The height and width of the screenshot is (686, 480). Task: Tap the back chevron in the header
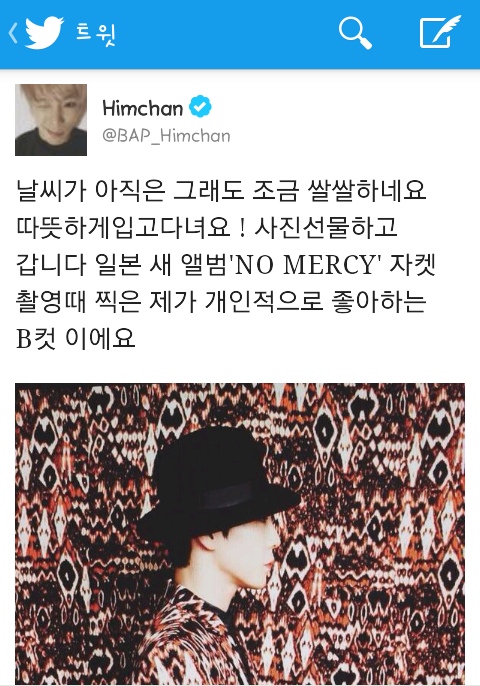[x=13, y=33]
